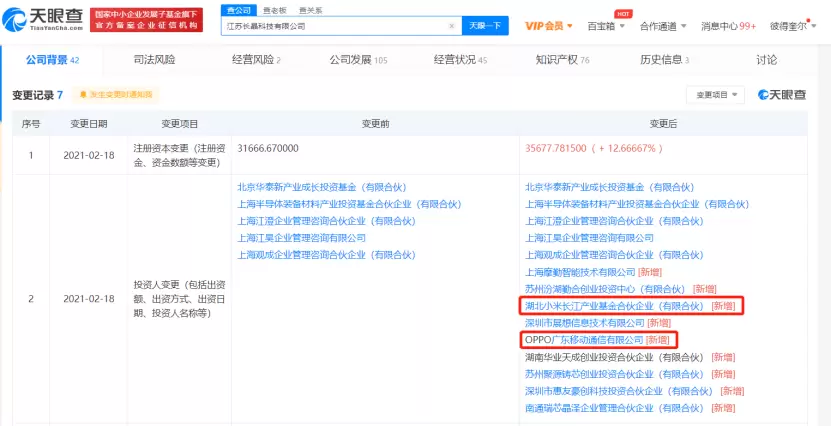Clear the search box with the X icon
This screenshot has height=426, width=831.
point(452,25)
